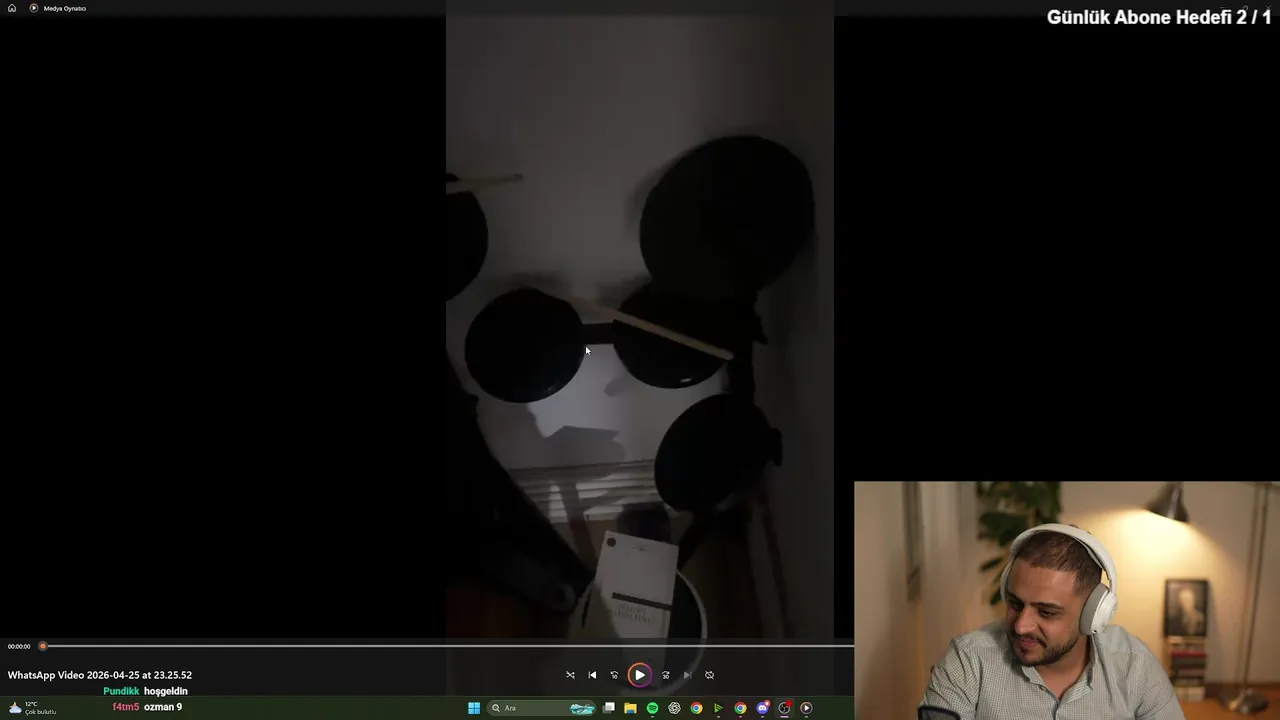Click the elapsed time 00:00:00

19,646
